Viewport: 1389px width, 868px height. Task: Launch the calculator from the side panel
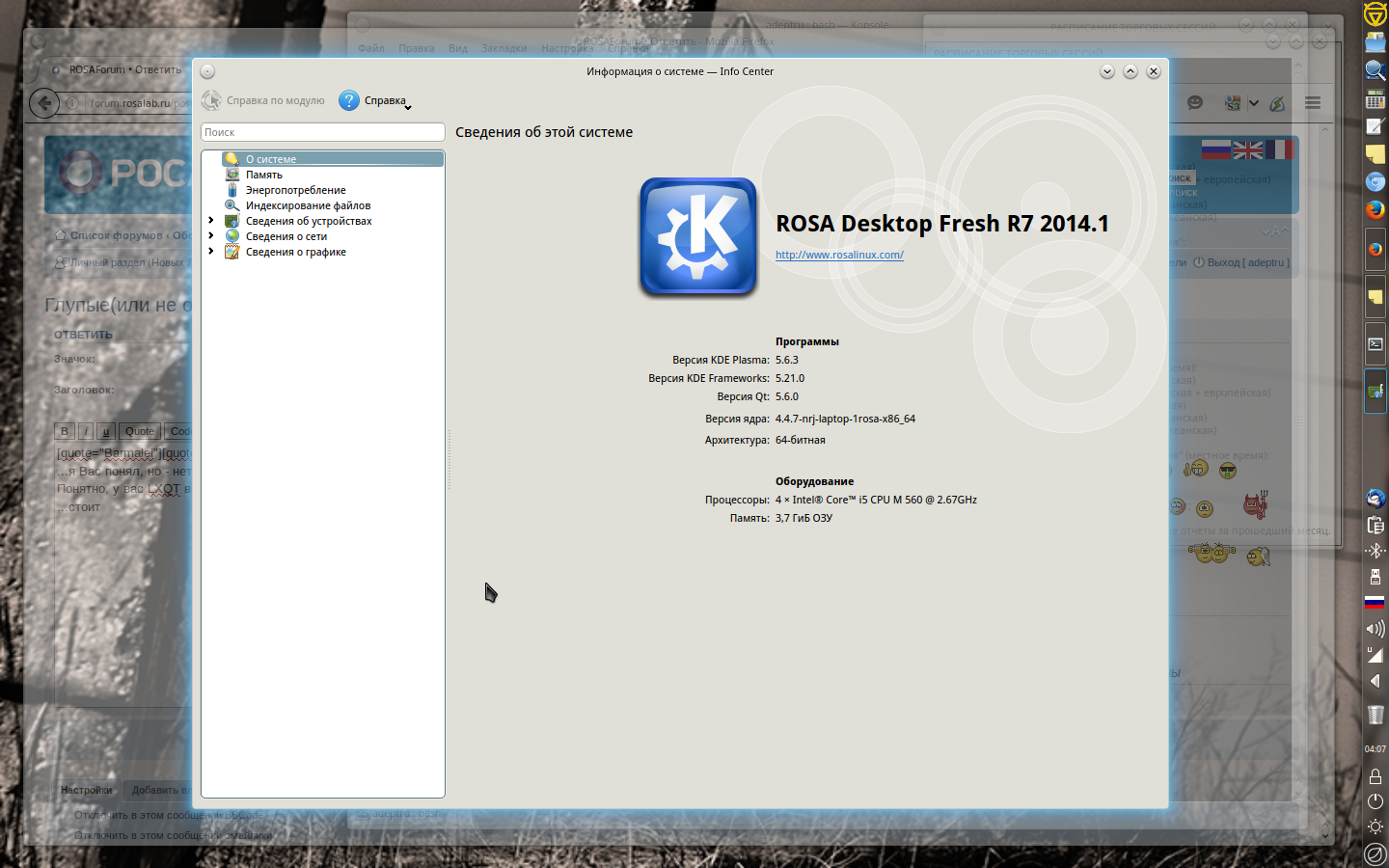(1375, 98)
